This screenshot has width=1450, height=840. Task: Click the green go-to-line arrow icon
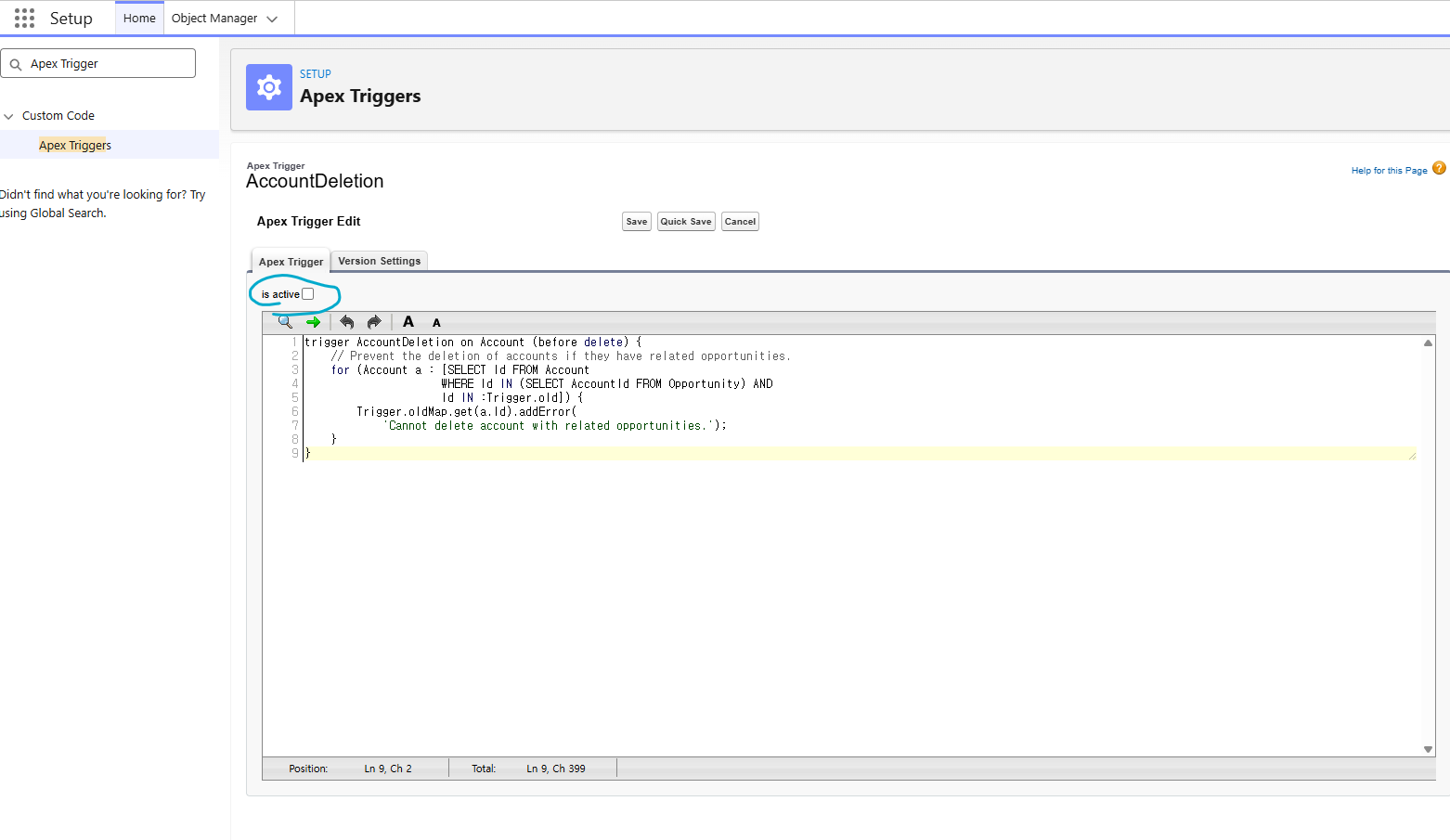tap(313, 322)
